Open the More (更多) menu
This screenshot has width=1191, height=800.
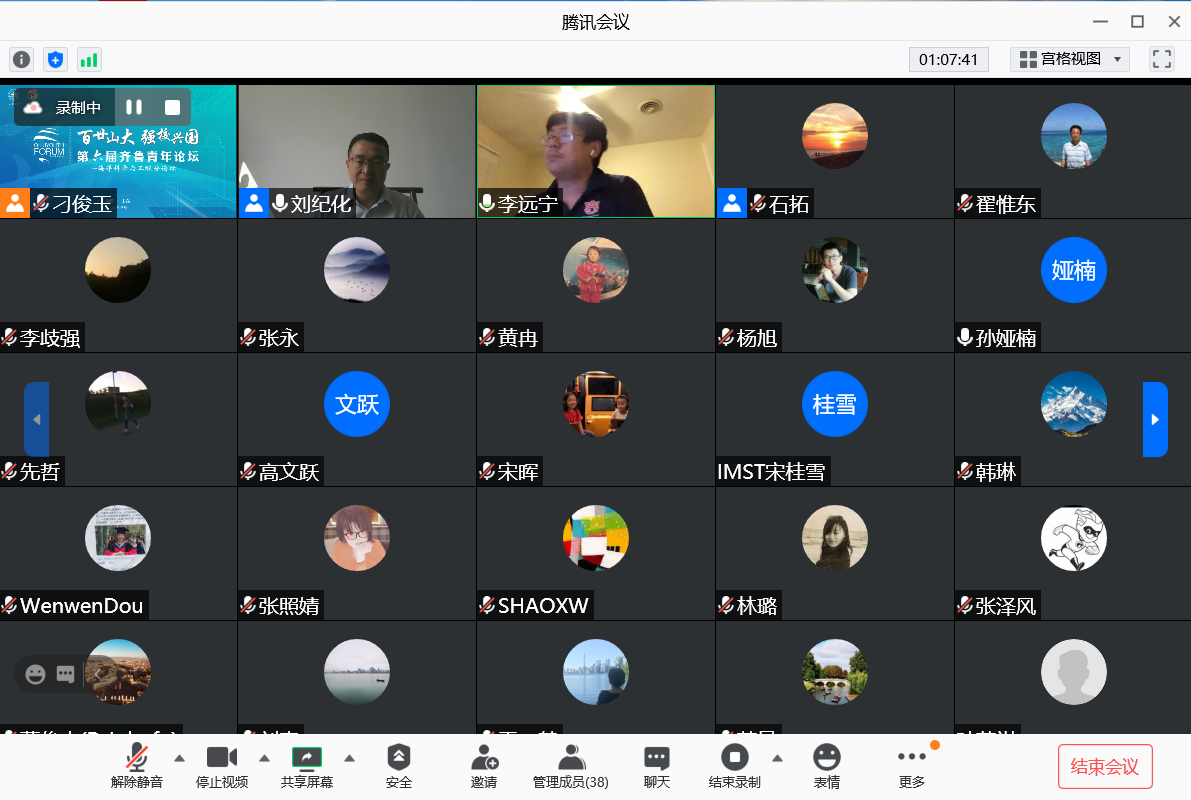point(911,766)
